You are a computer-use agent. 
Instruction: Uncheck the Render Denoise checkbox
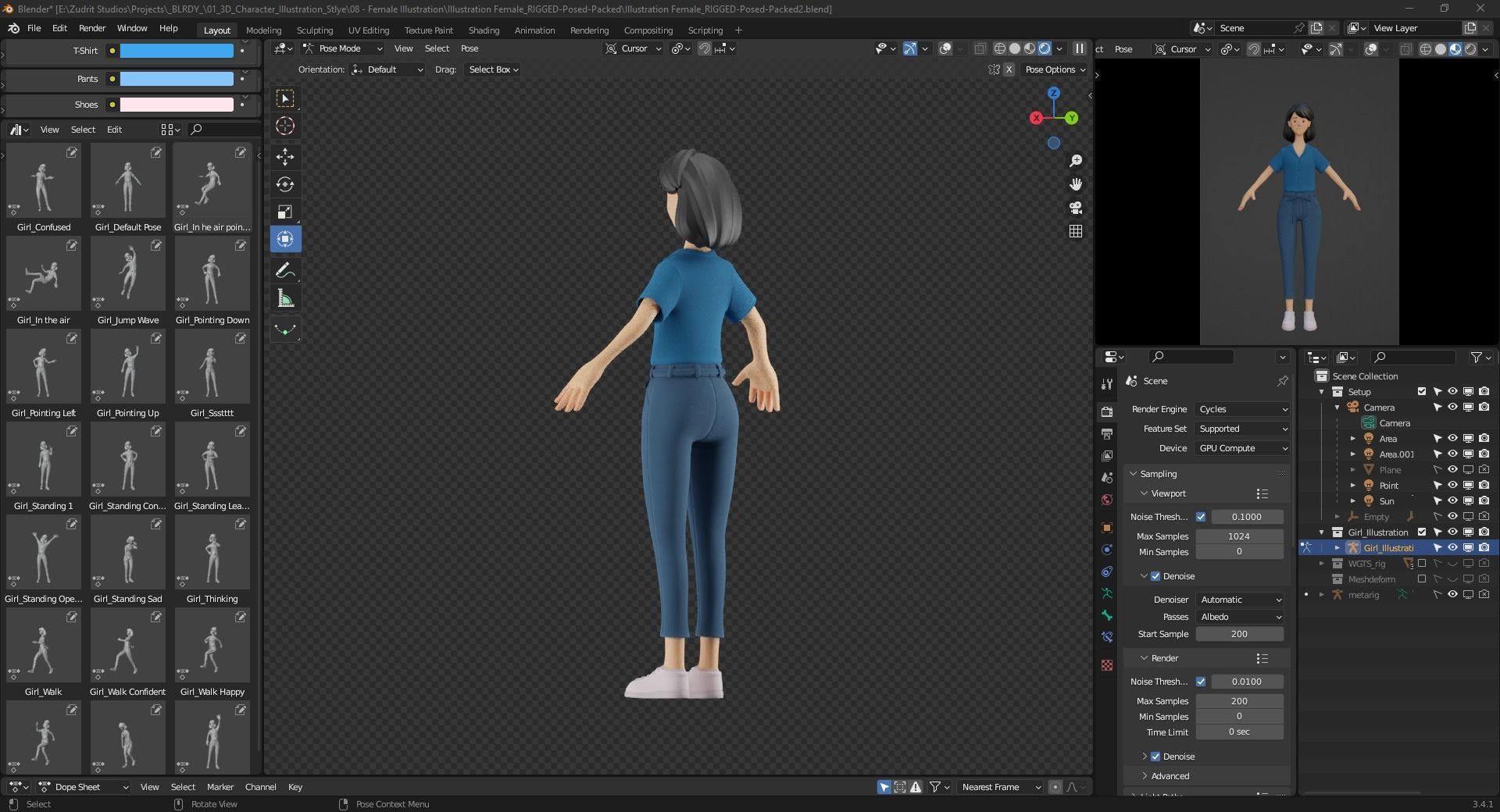(1155, 757)
